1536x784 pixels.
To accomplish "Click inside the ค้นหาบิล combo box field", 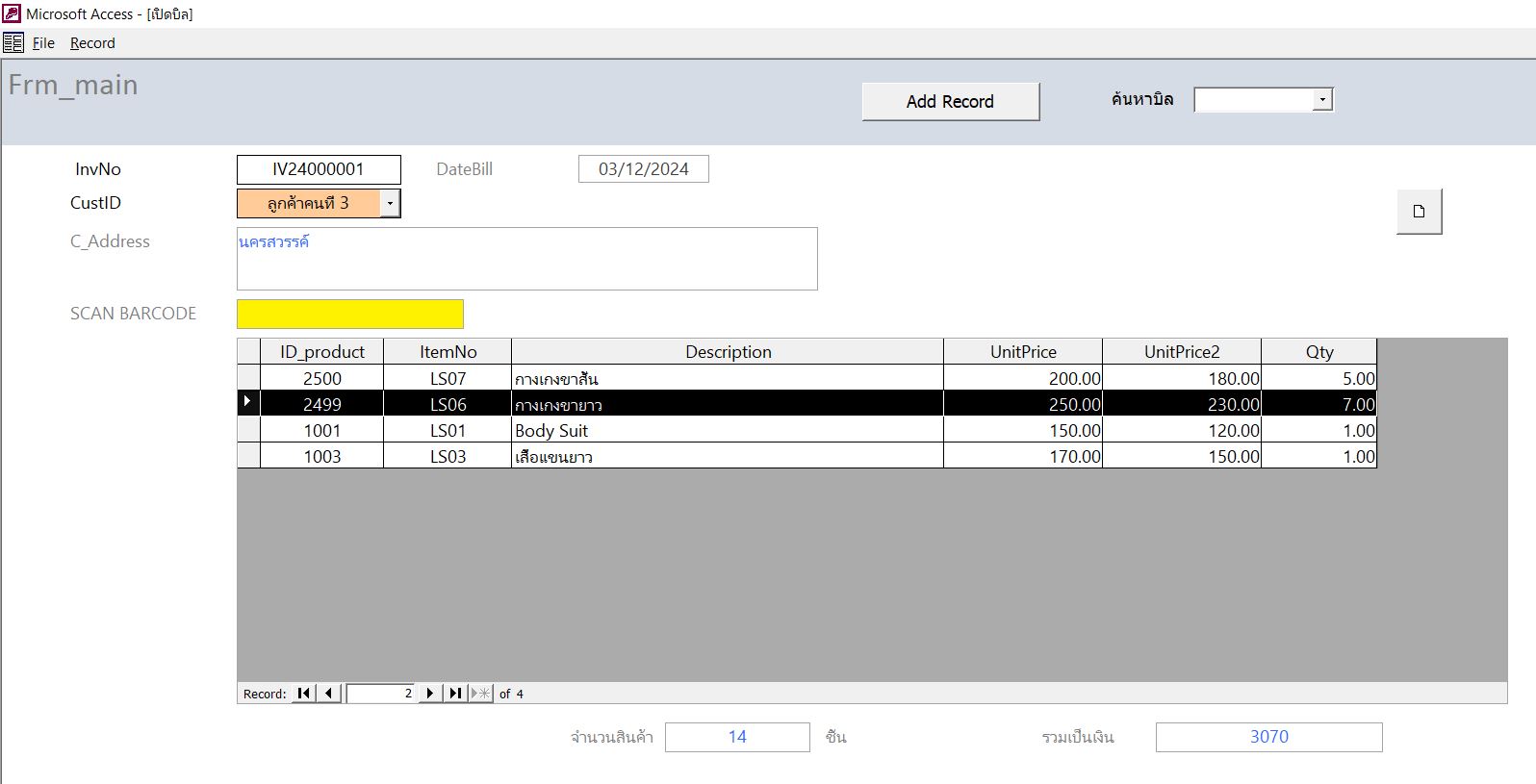I will coord(1253,99).
